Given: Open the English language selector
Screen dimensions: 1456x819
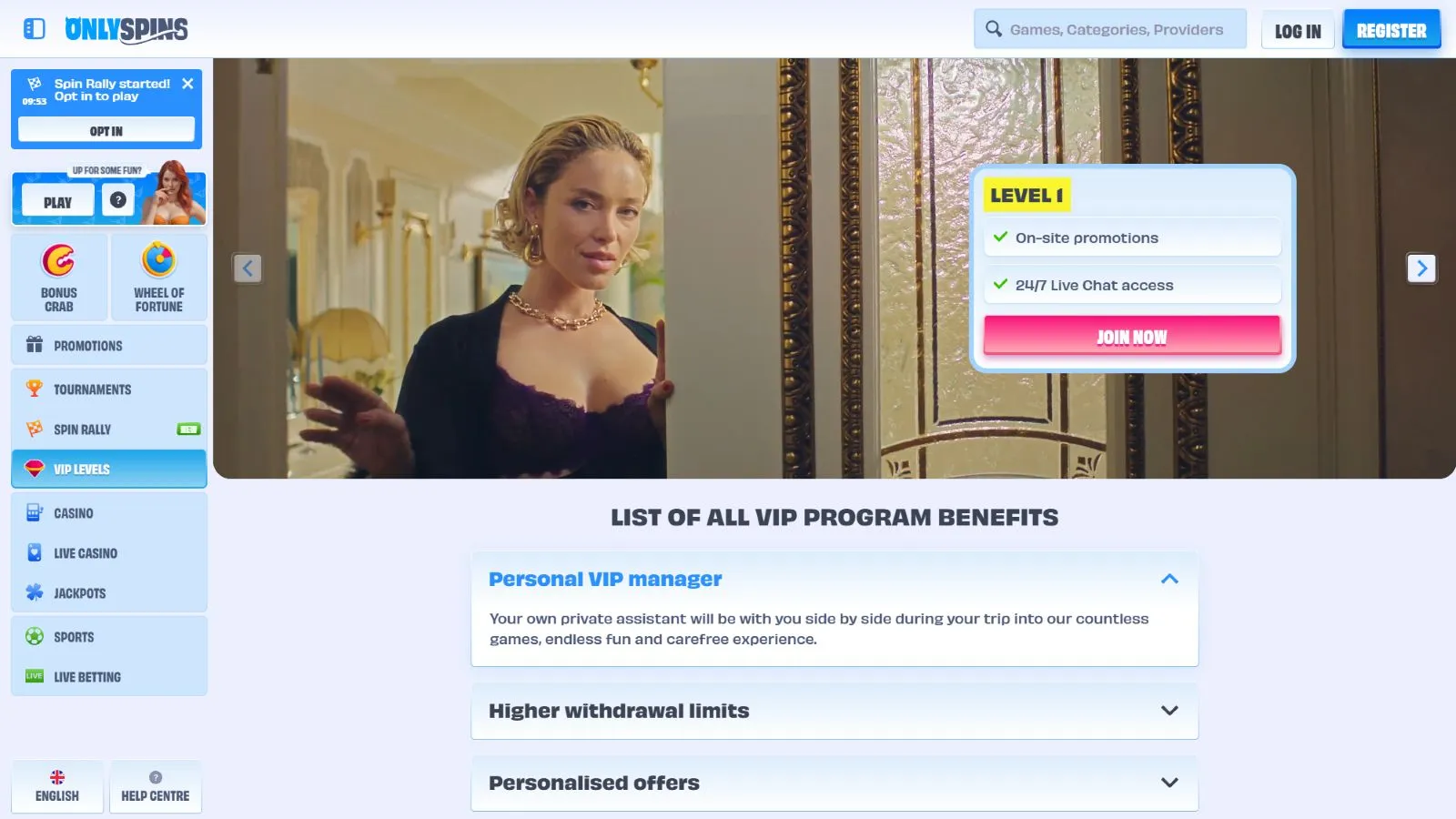Looking at the screenshot, I should click(x=57, y=786).
